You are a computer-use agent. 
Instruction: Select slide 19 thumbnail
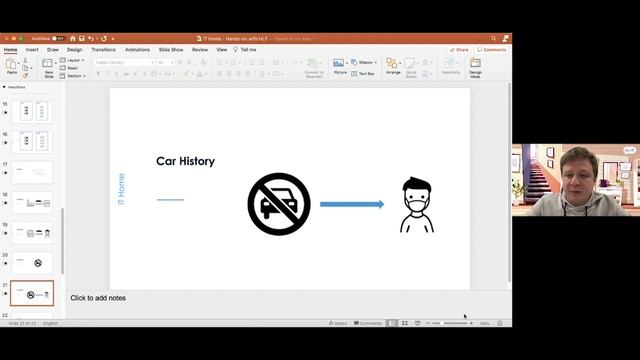point(32,233)
